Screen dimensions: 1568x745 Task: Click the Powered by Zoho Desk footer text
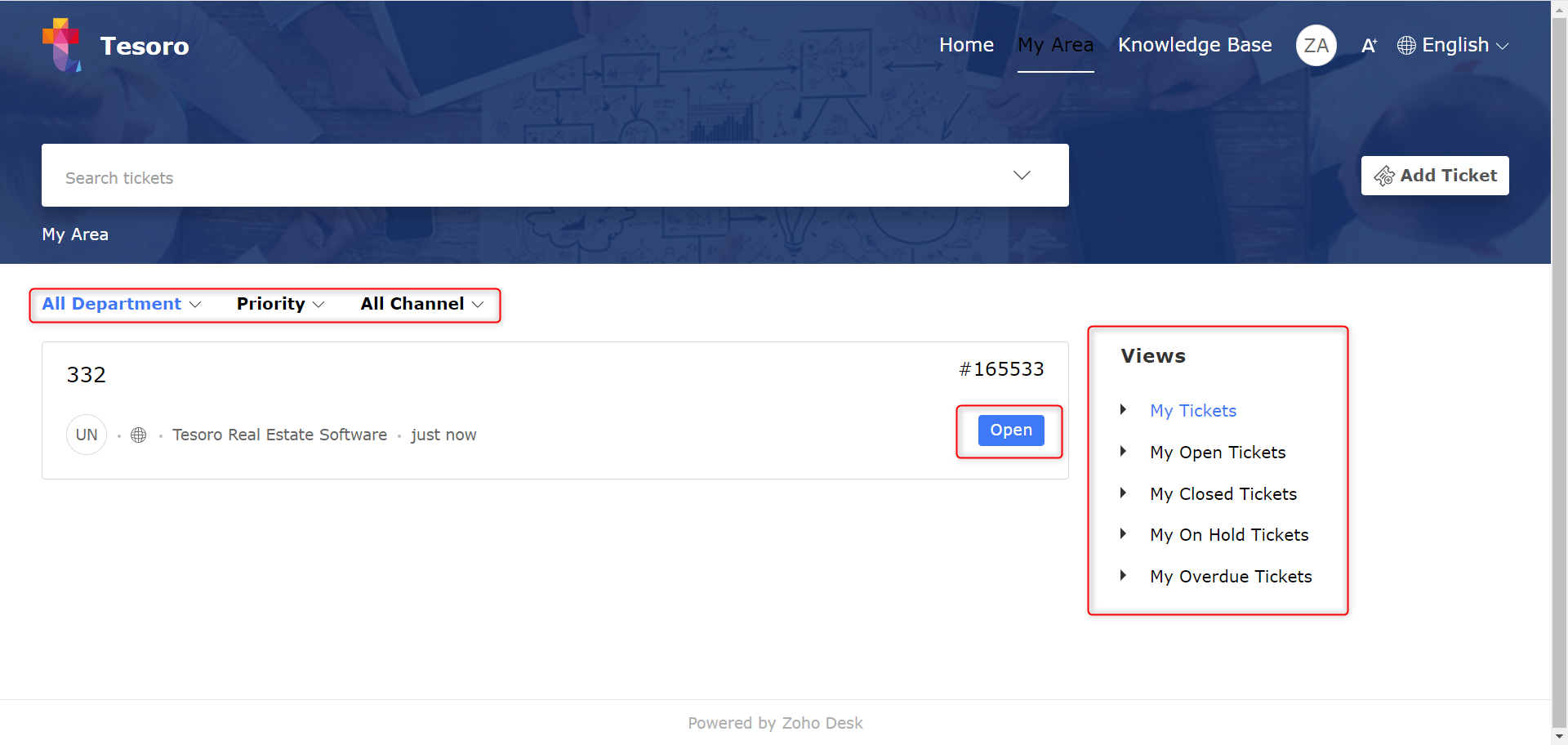coord(775,723)
